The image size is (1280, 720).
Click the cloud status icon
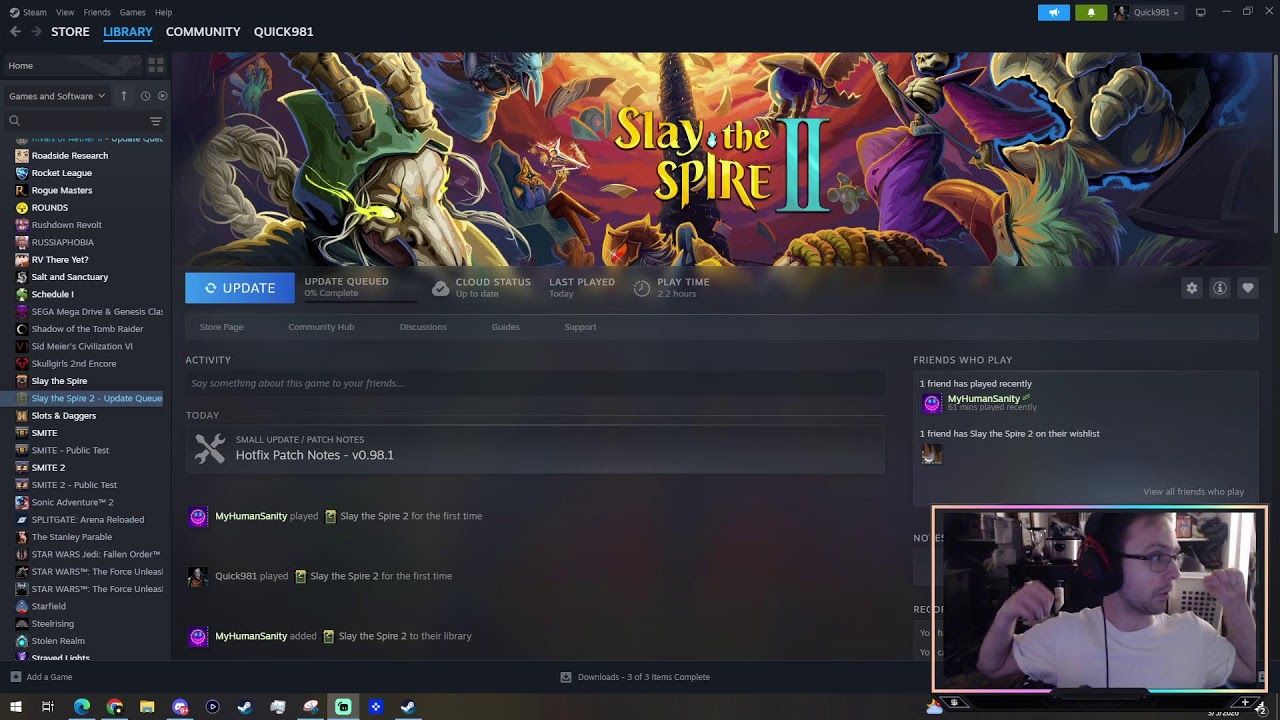440,288
